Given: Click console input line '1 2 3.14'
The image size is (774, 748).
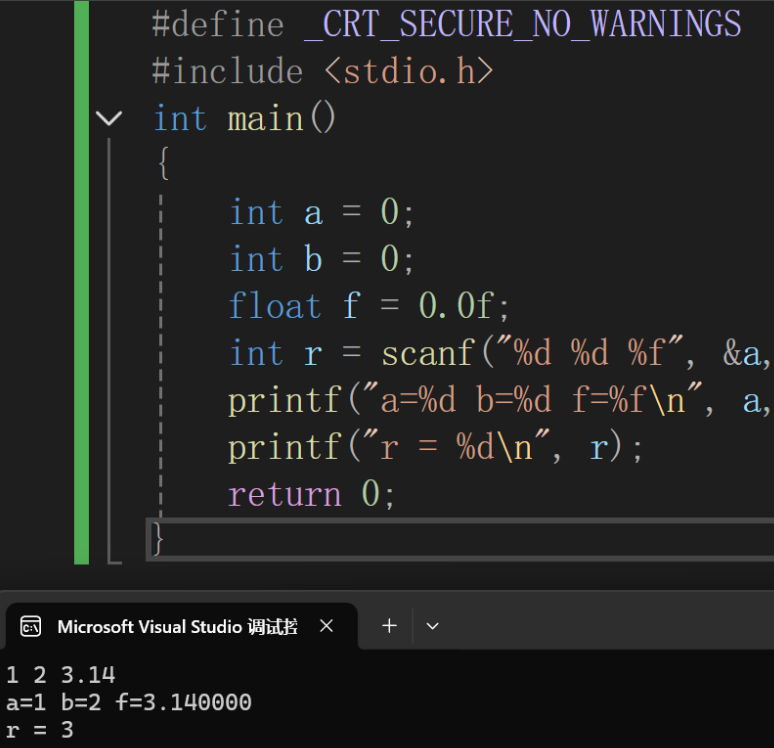Looking at the screenshot, I should (61, 675).
